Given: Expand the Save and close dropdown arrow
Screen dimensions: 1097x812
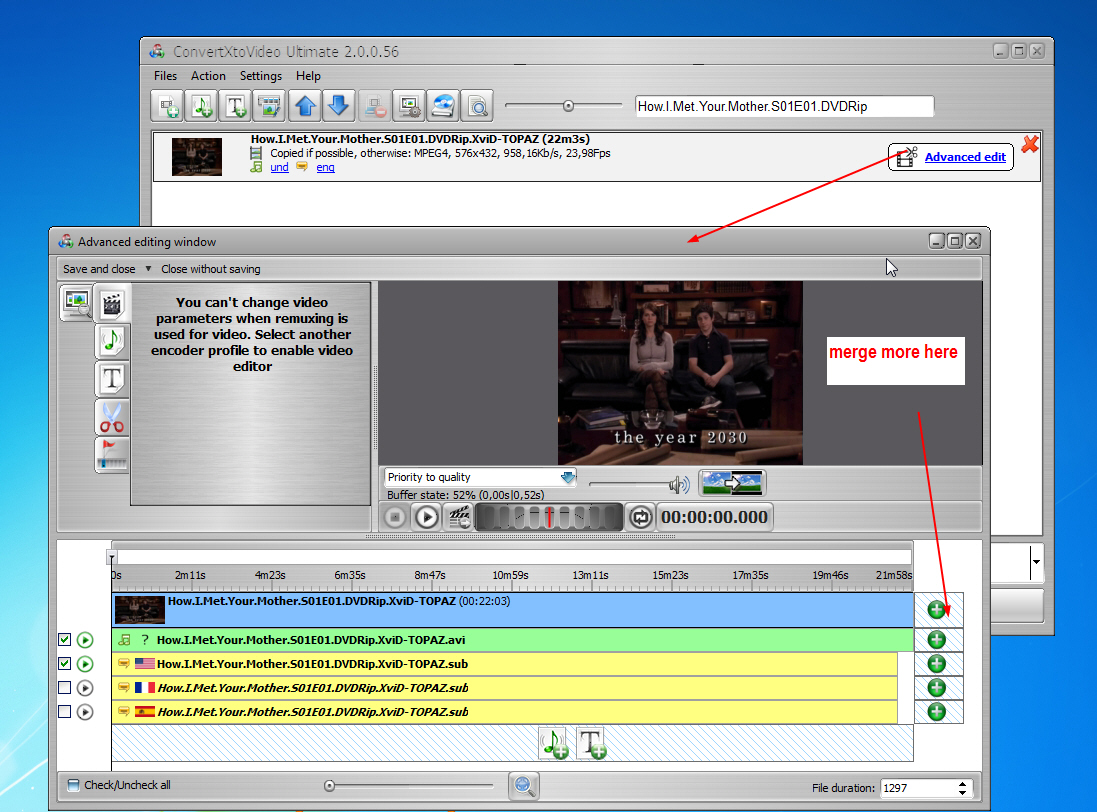Looking at the screenshot, I should point(148,269).
